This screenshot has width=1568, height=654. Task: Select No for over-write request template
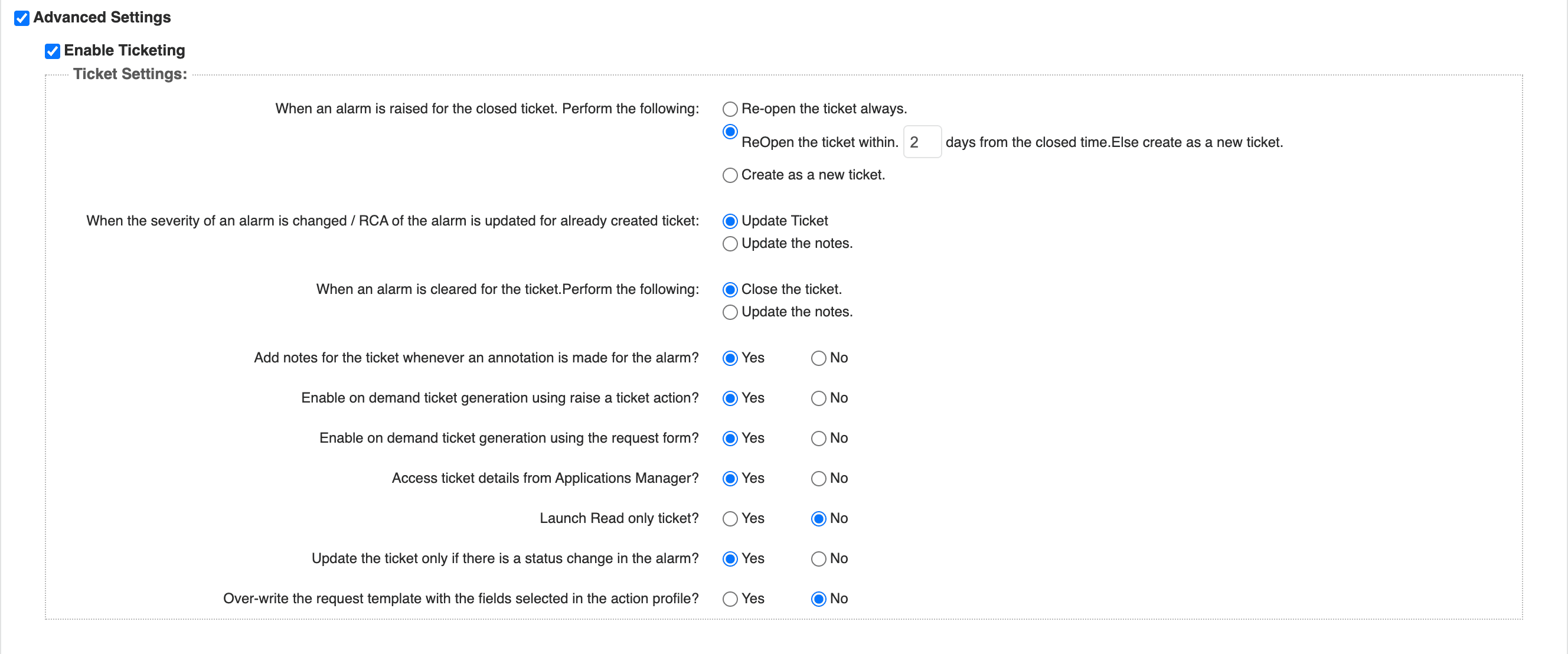coord(818,599)
